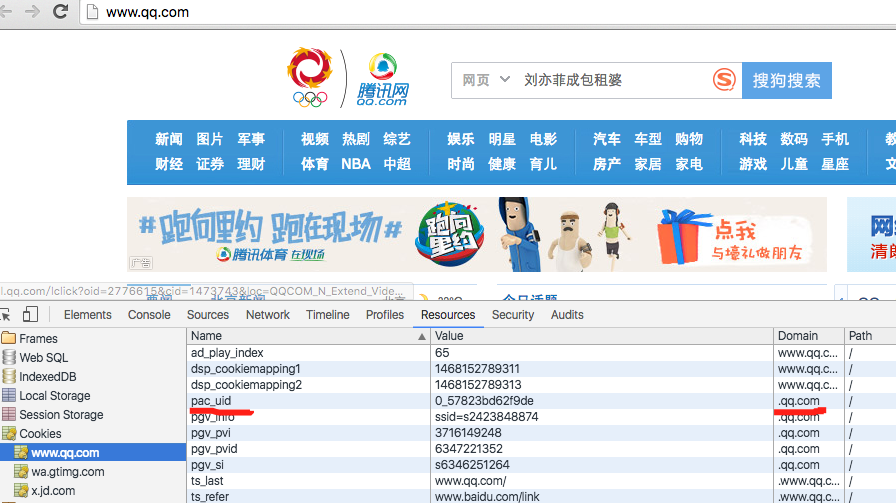Screen dimensions: 896x503
Task: Click the x.jd.com cookie icon
Action: coord(21,490)
